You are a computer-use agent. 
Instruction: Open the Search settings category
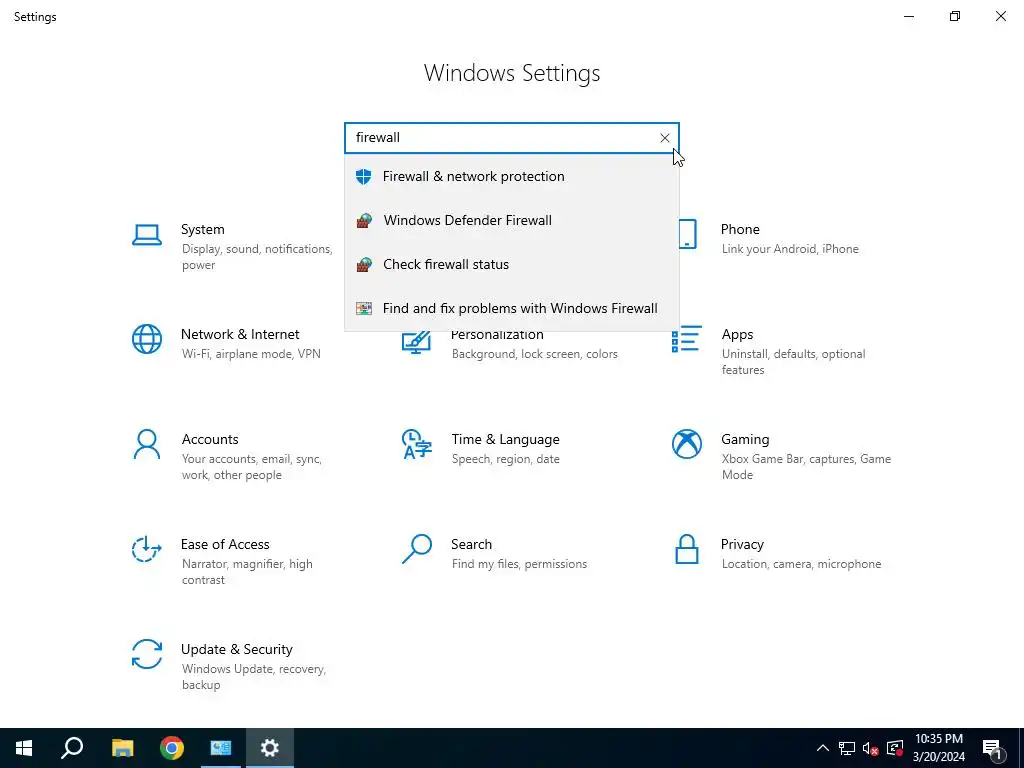click(x=504, y=553)
